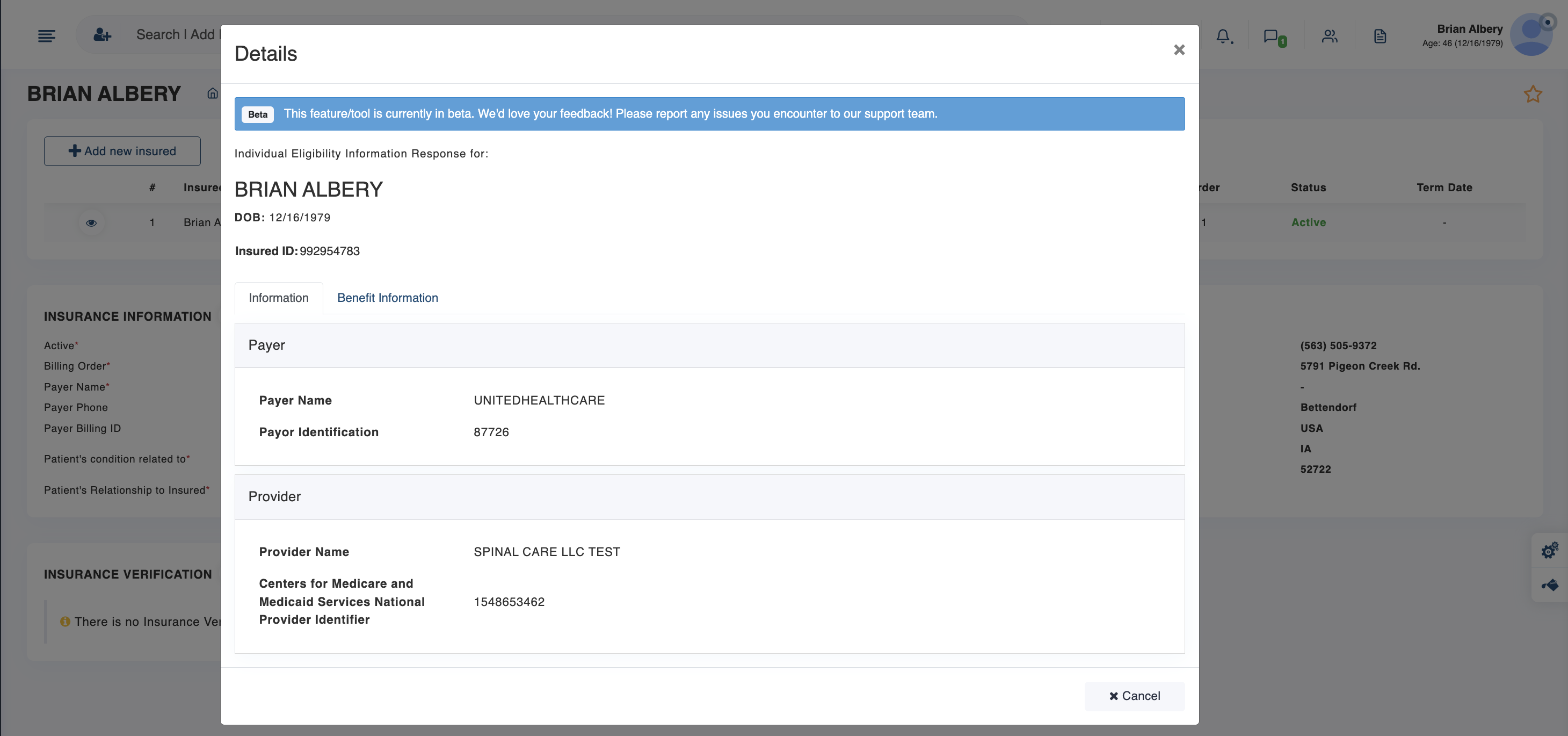1568x736 pixels.
Task: Click the Brian Albery profile avatar
Action: tap(1532, 35)
